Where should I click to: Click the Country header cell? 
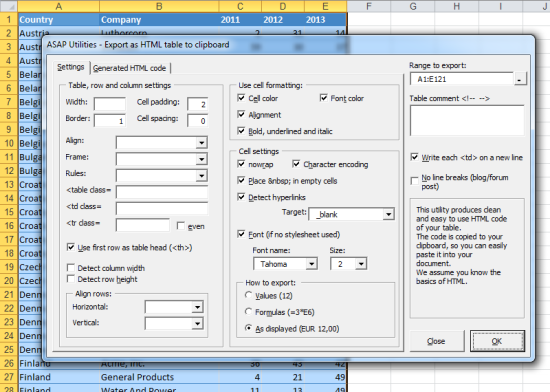(59, 20)
